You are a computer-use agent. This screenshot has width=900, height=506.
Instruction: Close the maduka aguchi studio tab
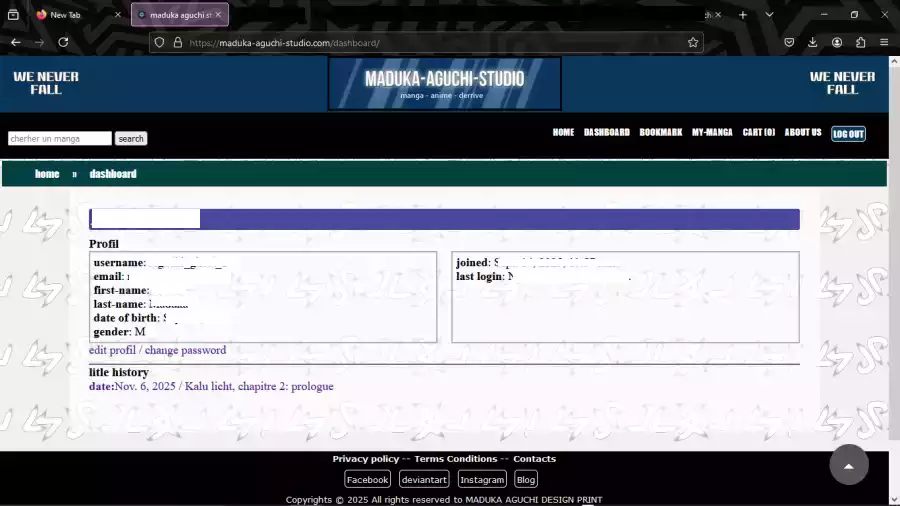point(218,15)
